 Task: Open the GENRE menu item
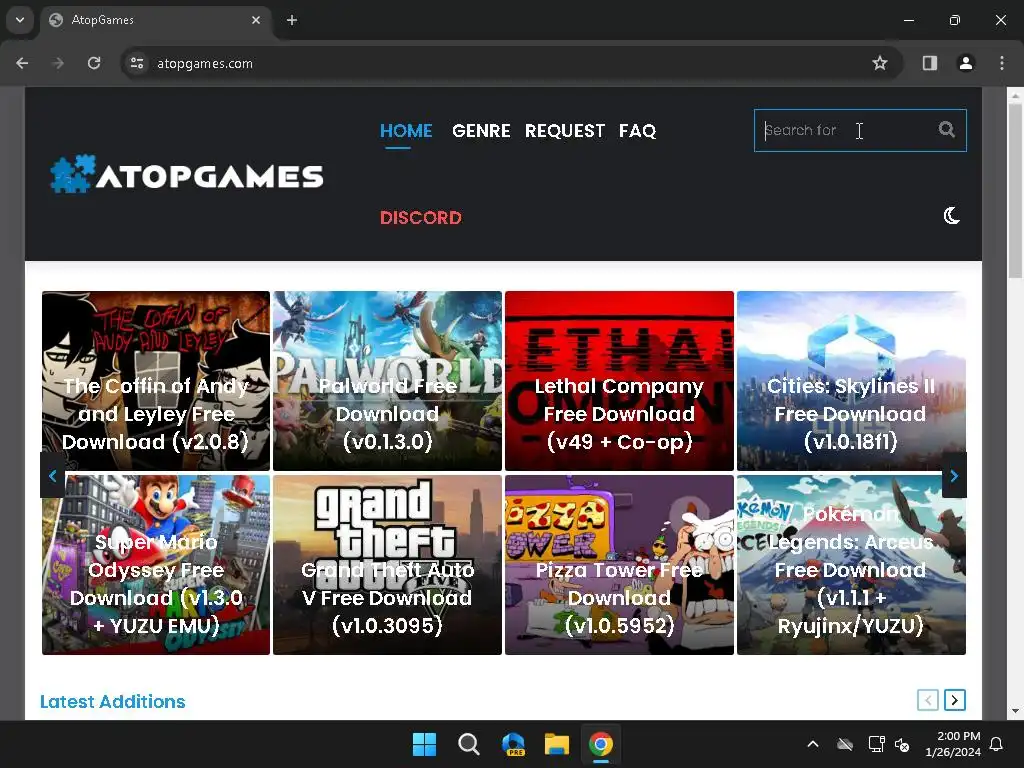[481, 131]
